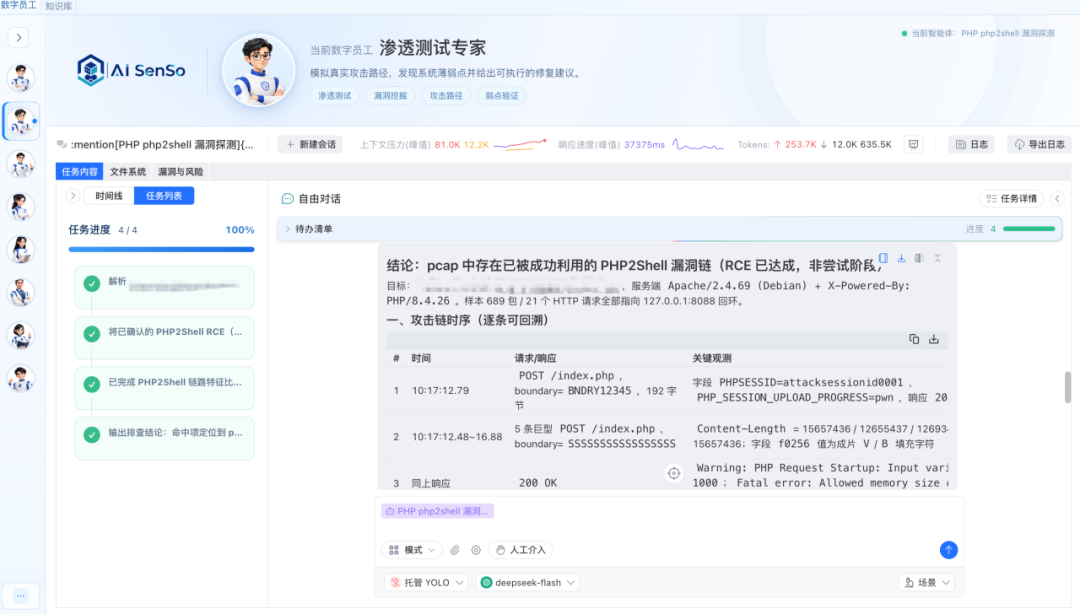Viewport: 1080px width, 614px height.
Task: Open the deepseek-flash model dropdown
Action: (528, 582)
